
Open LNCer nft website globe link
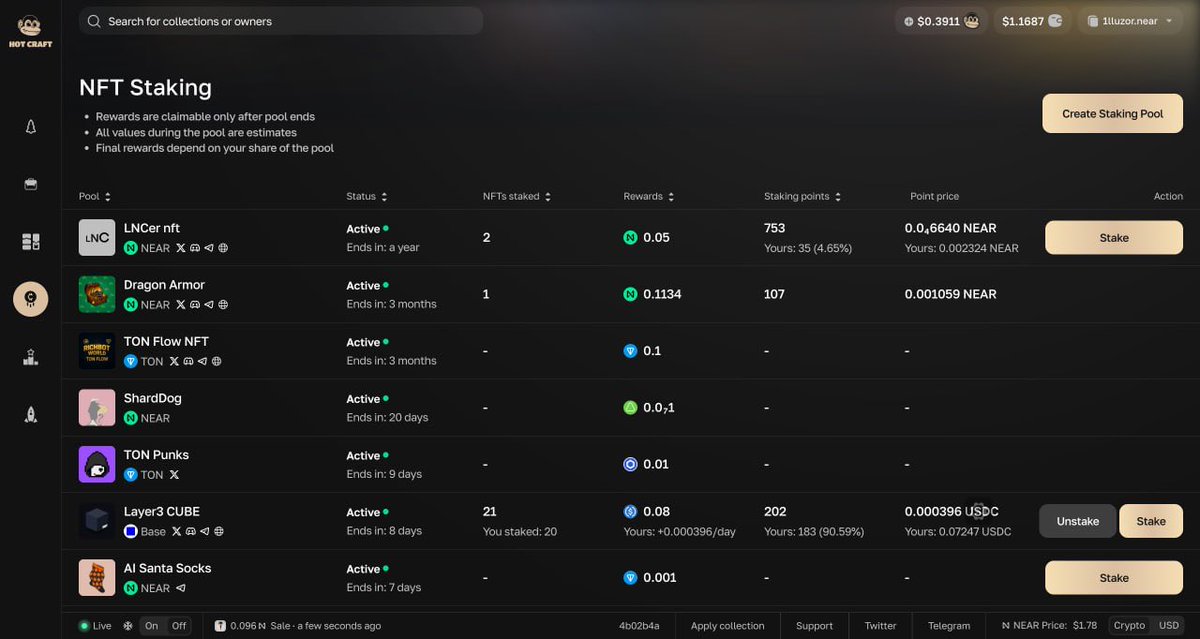[223, 248]
